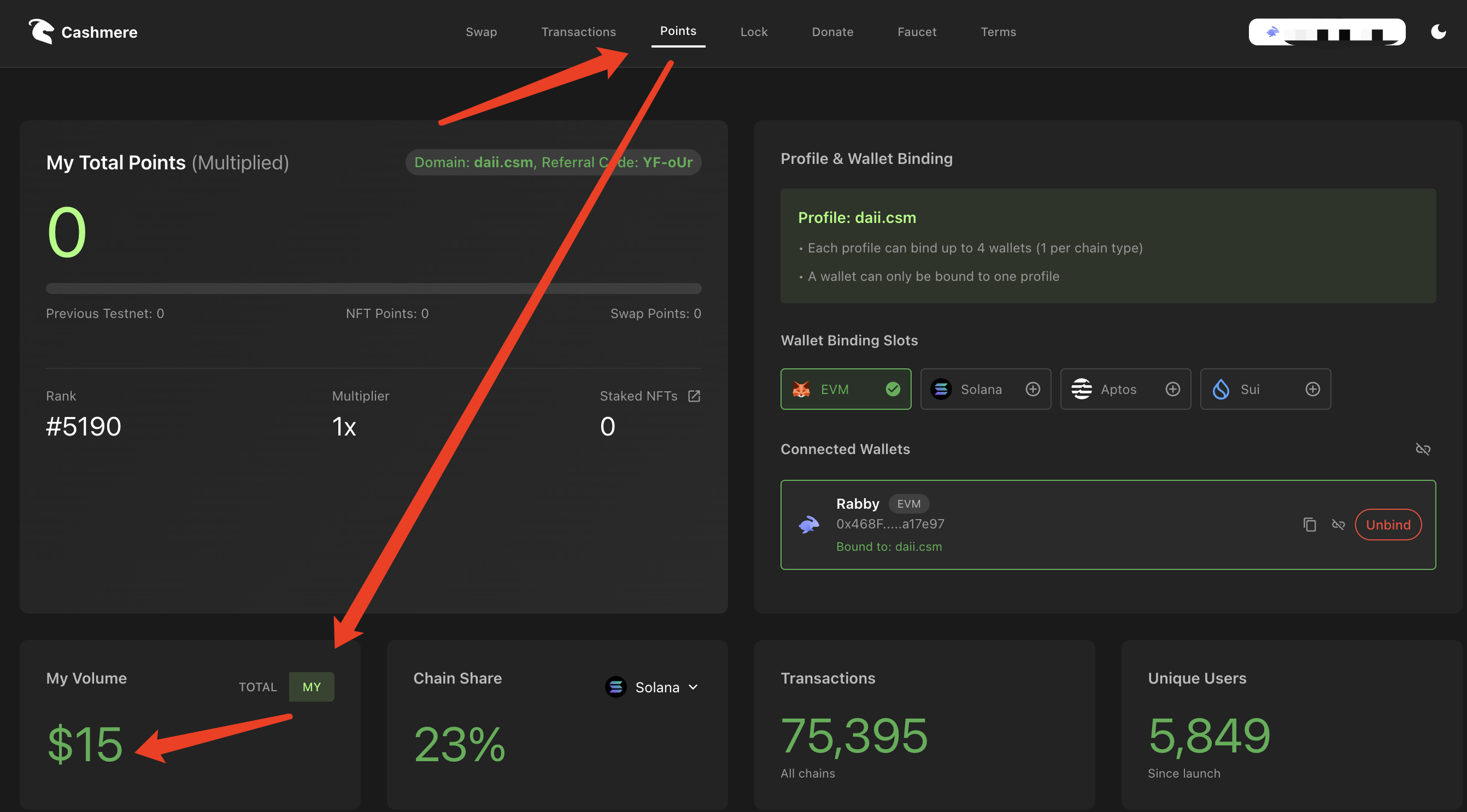Screen dimensions: 1467x812
Task: Click the Rabby rabbit wallet icon
Action: [x=809, y=525]
